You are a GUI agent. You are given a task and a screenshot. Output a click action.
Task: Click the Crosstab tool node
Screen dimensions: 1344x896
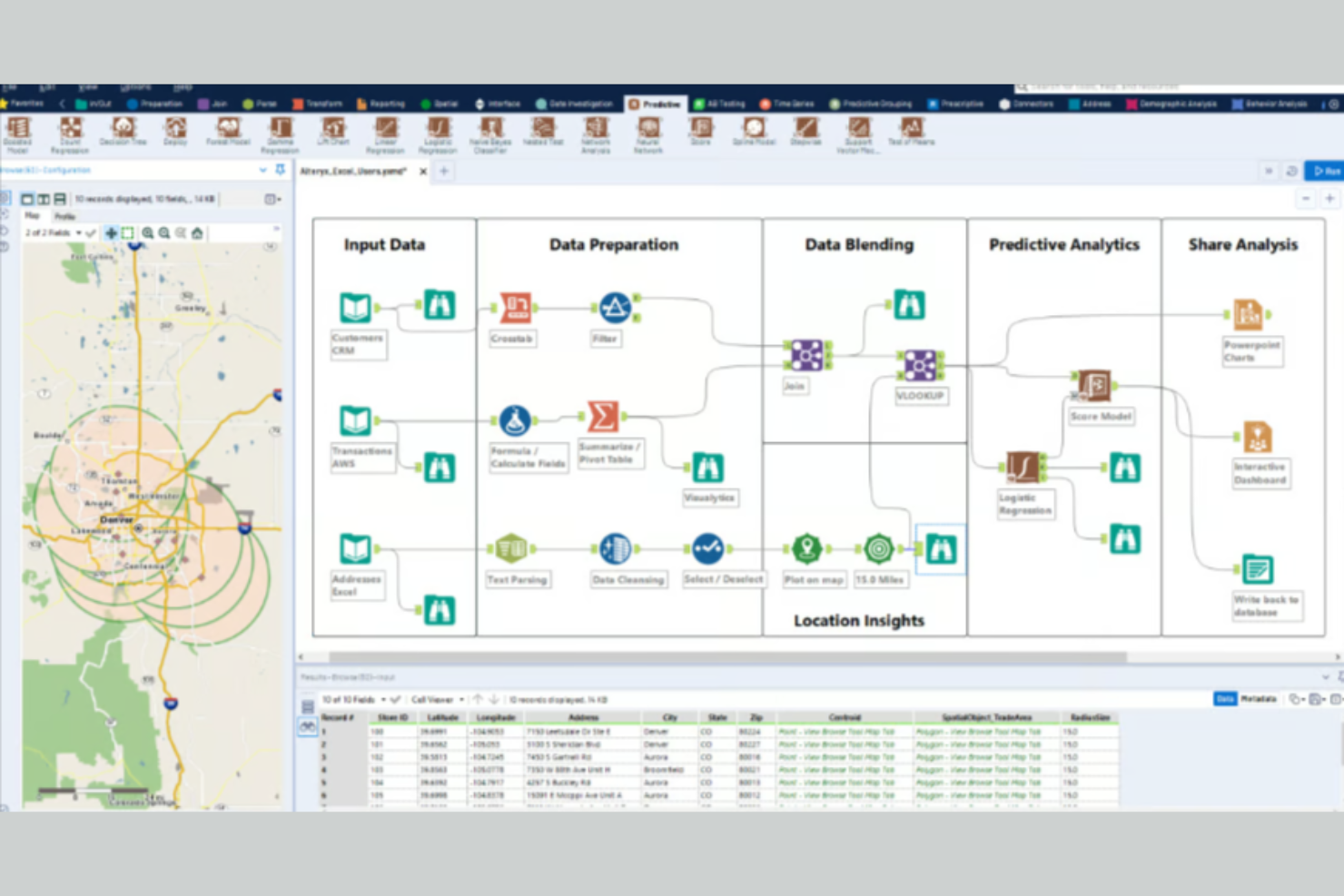[x=516, y=308]
